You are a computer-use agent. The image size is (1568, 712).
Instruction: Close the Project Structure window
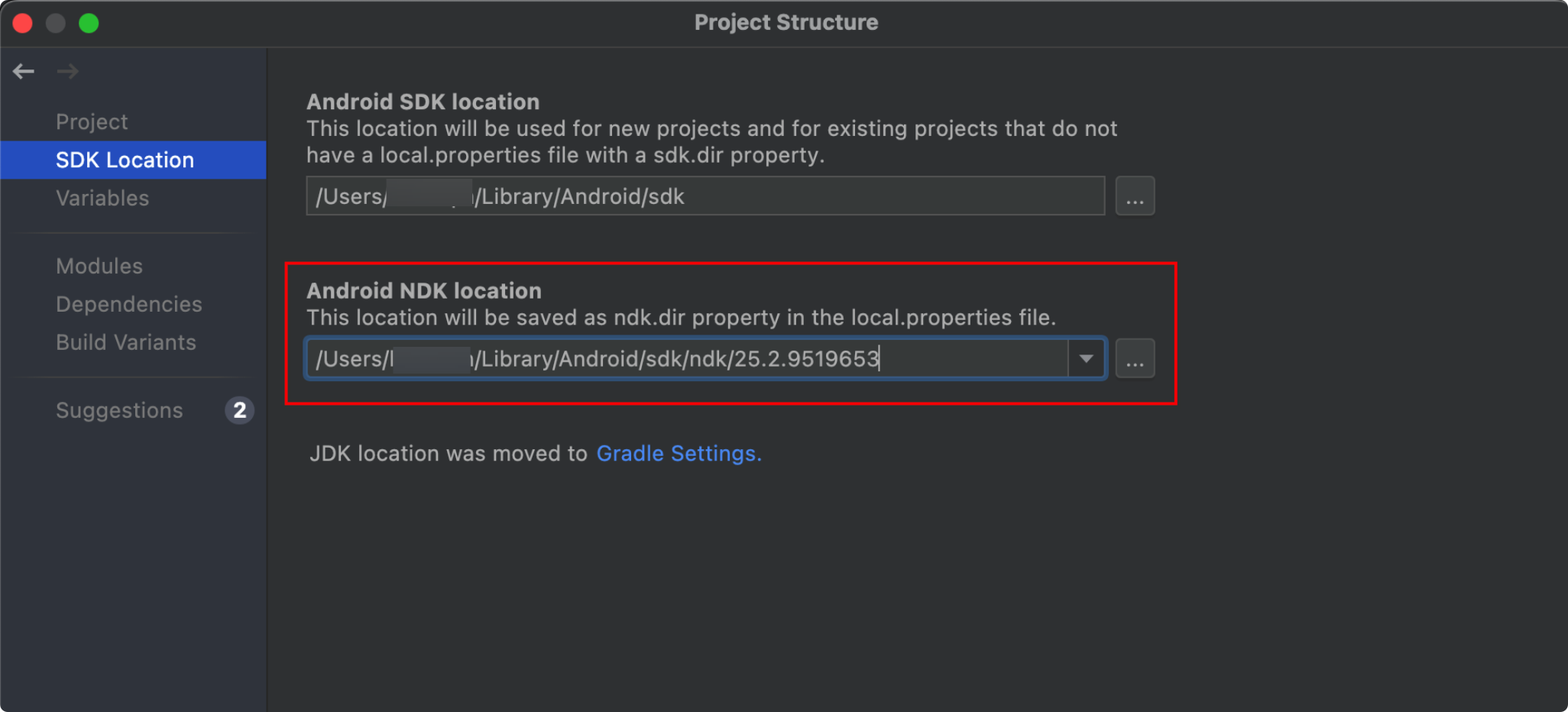coord(23,24)
